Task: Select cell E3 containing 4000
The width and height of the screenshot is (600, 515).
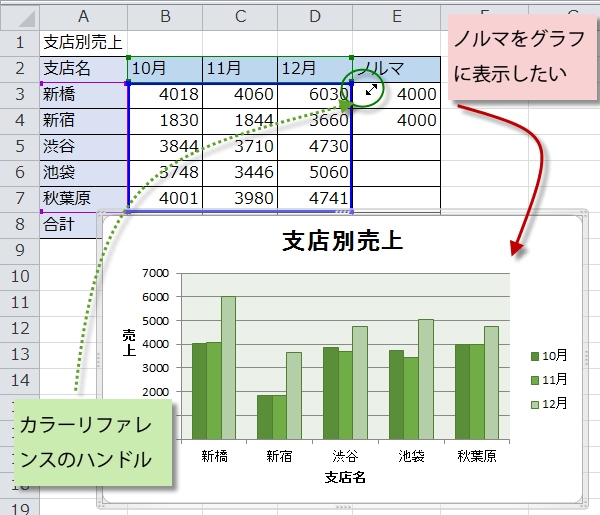Action: click(x=396, y=95)
